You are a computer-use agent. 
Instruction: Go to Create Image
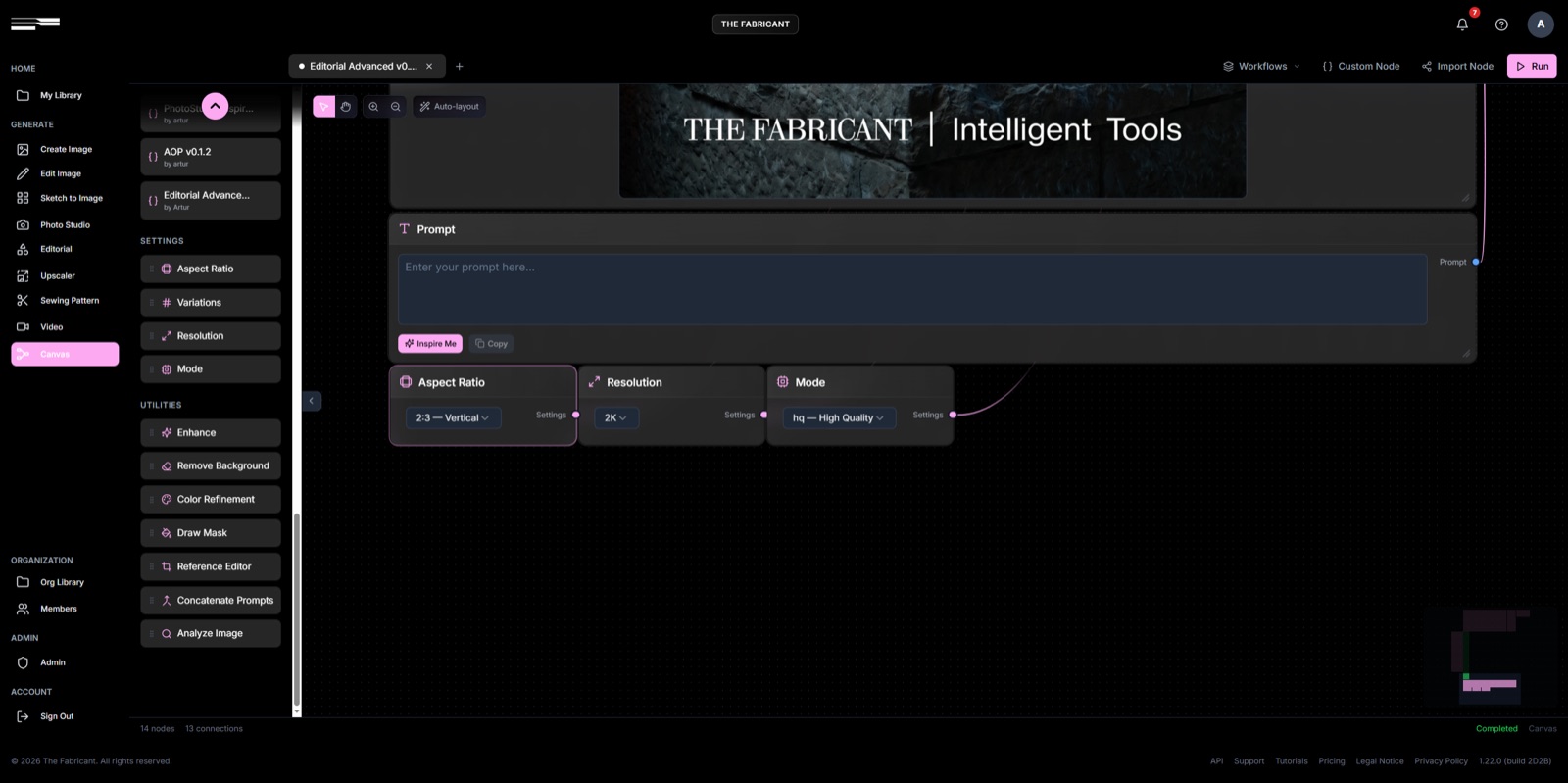click(x=66, y=150)
